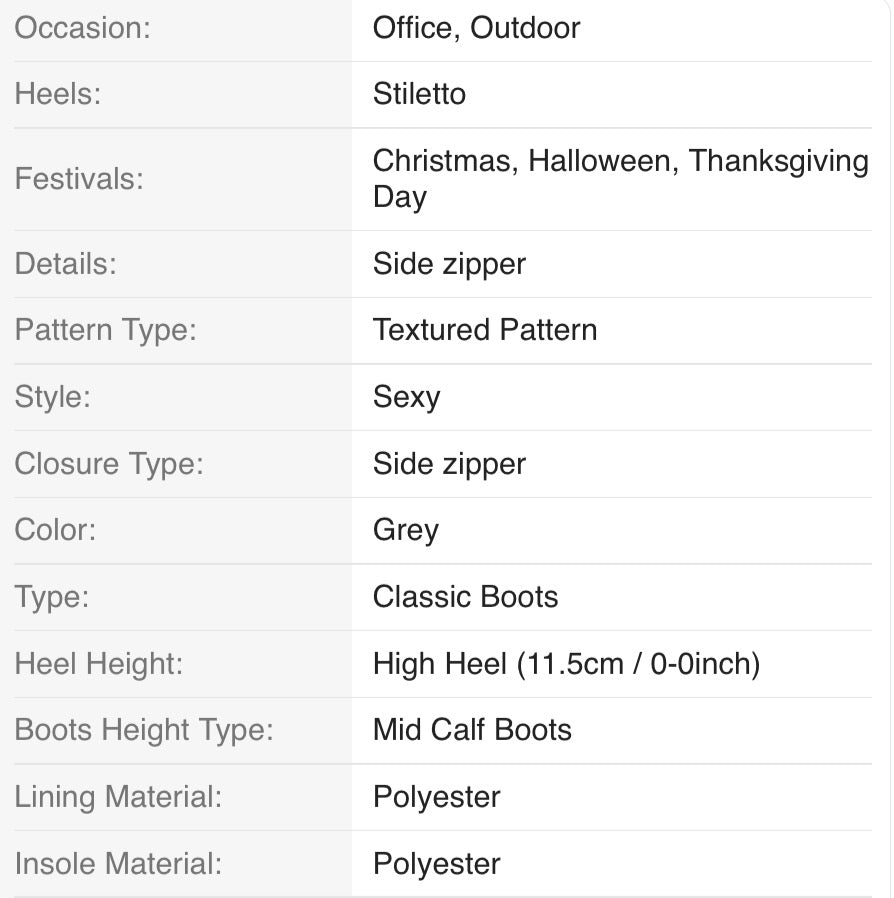Tap the 'Stiletto' heel value
894x898 pixels.
[x=419, y=94]
